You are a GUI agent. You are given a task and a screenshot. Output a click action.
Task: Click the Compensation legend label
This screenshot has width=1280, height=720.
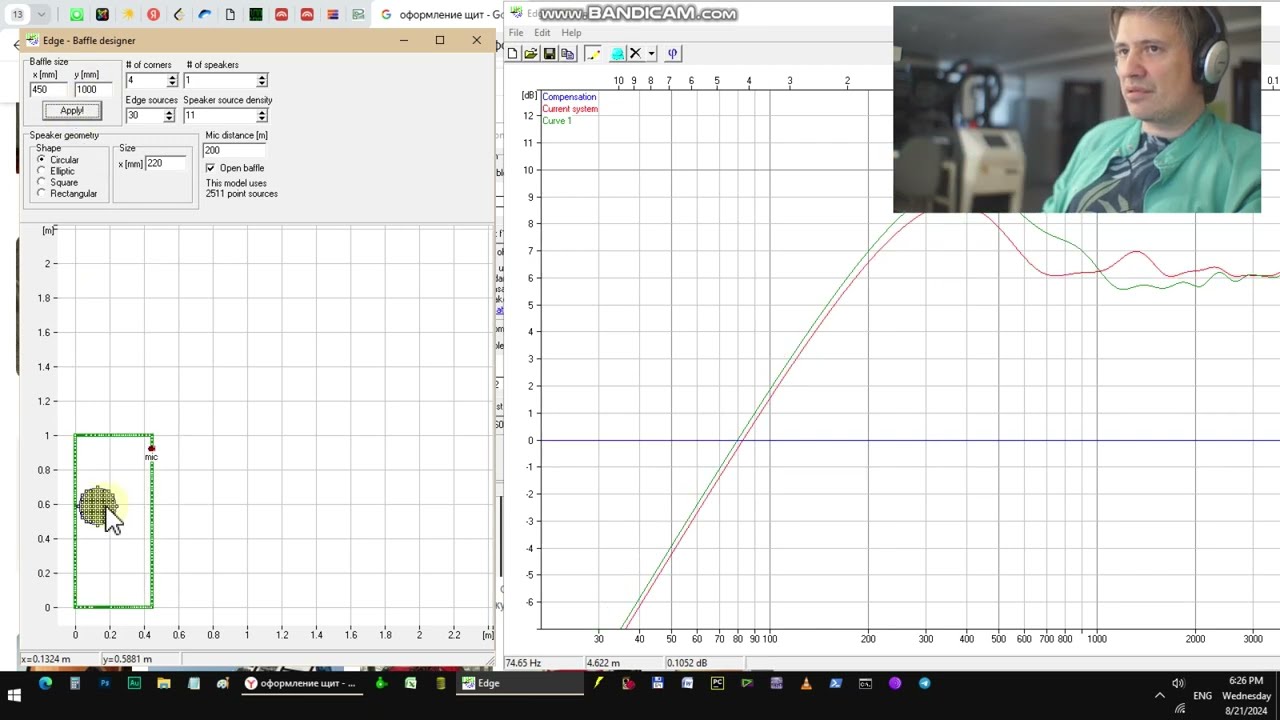tap(569, 97)
